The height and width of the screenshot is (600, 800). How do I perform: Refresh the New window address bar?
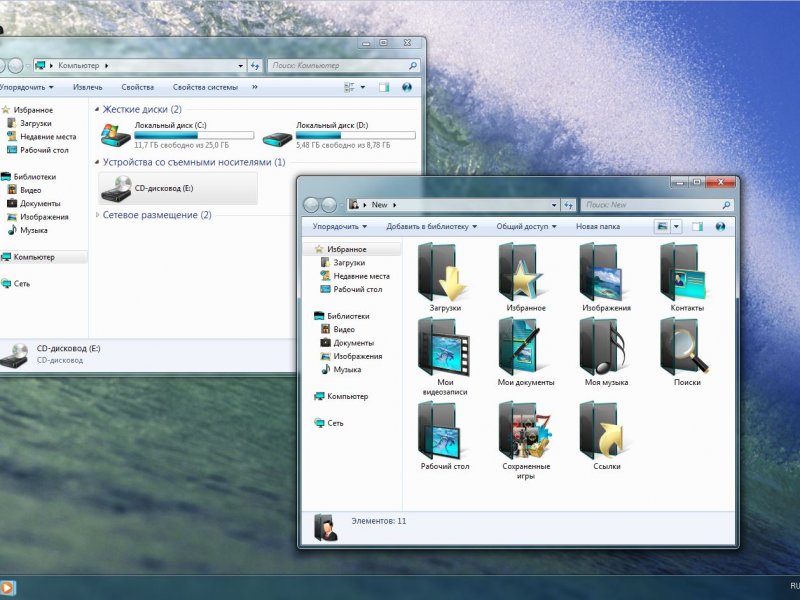point(568,205)
